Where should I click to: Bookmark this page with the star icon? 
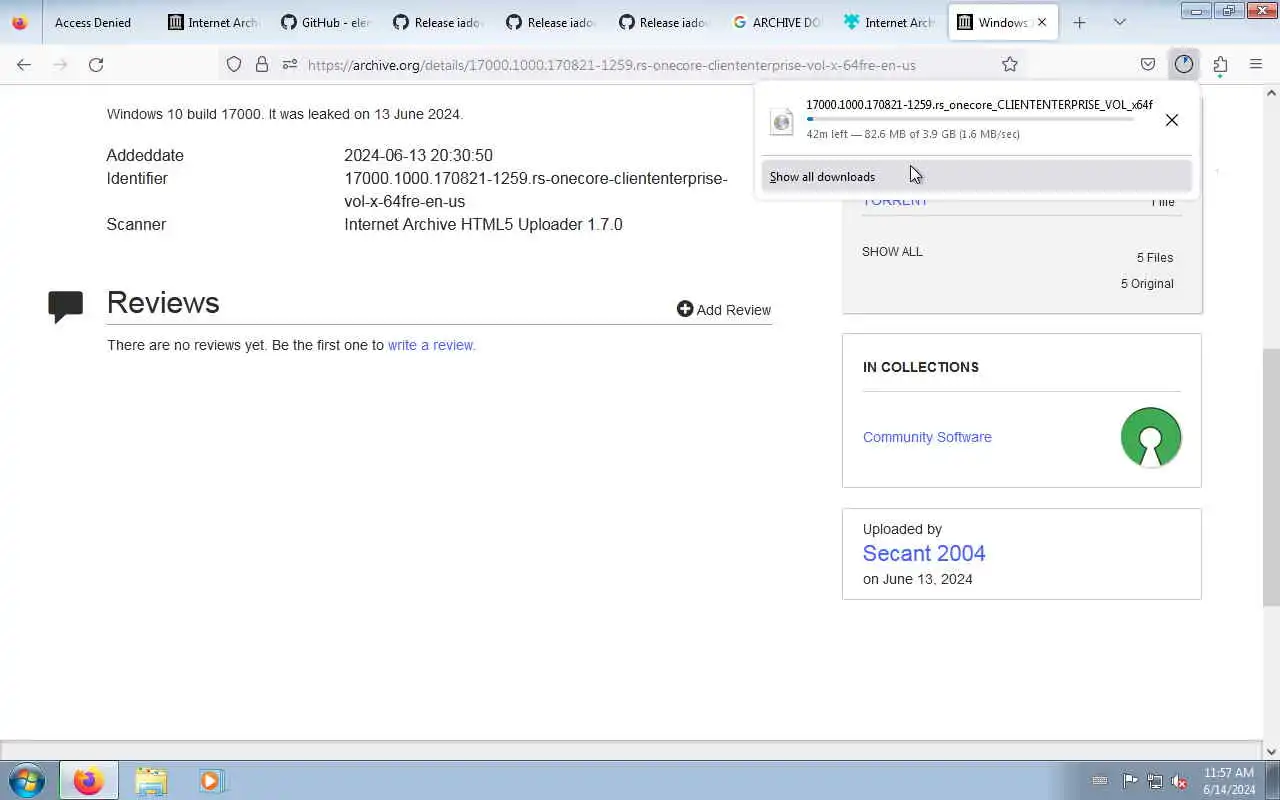pos(1010,65)
